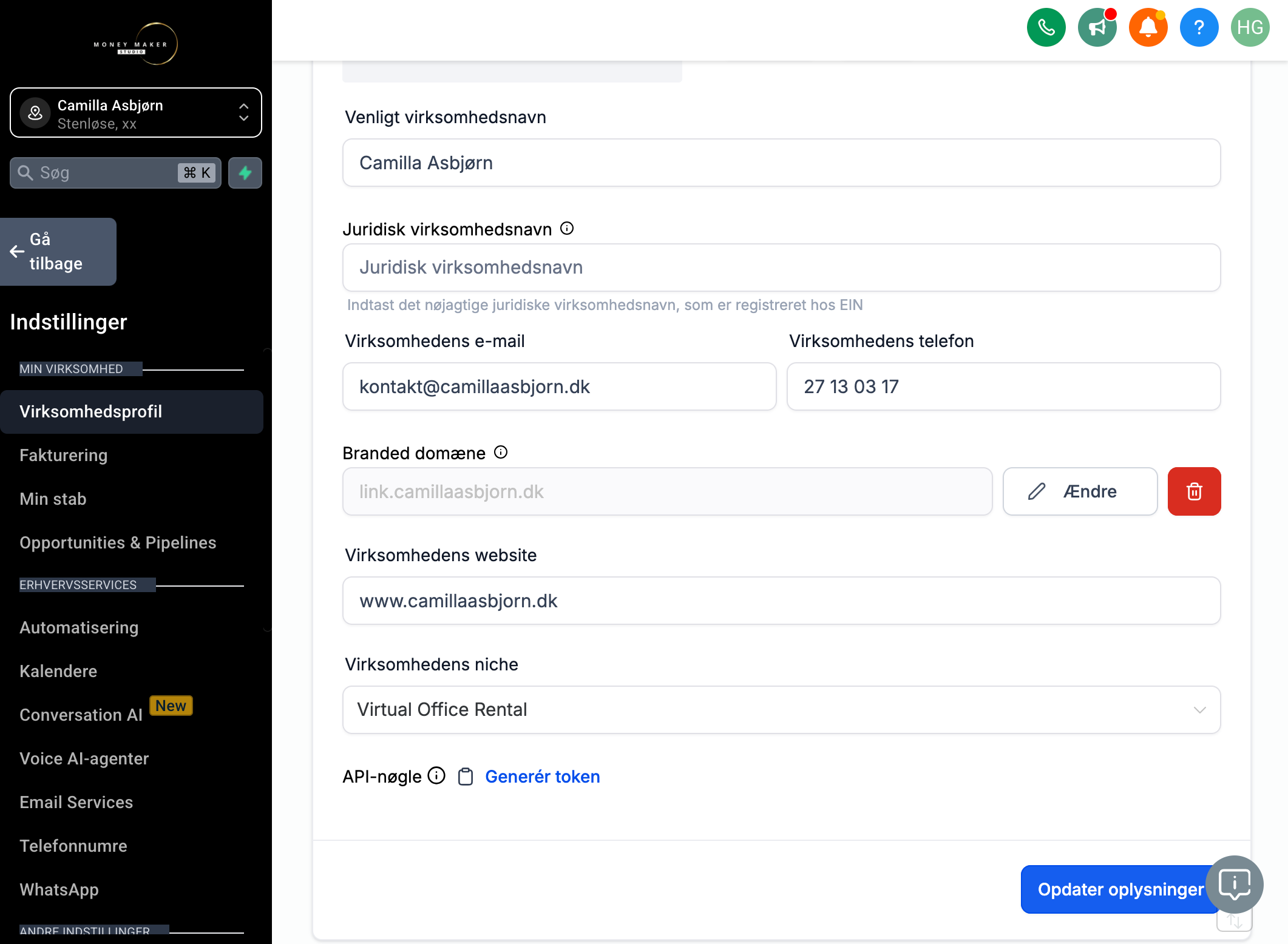
Task: Click the Virksomhedens website field
Action: [x=781, y=601]
